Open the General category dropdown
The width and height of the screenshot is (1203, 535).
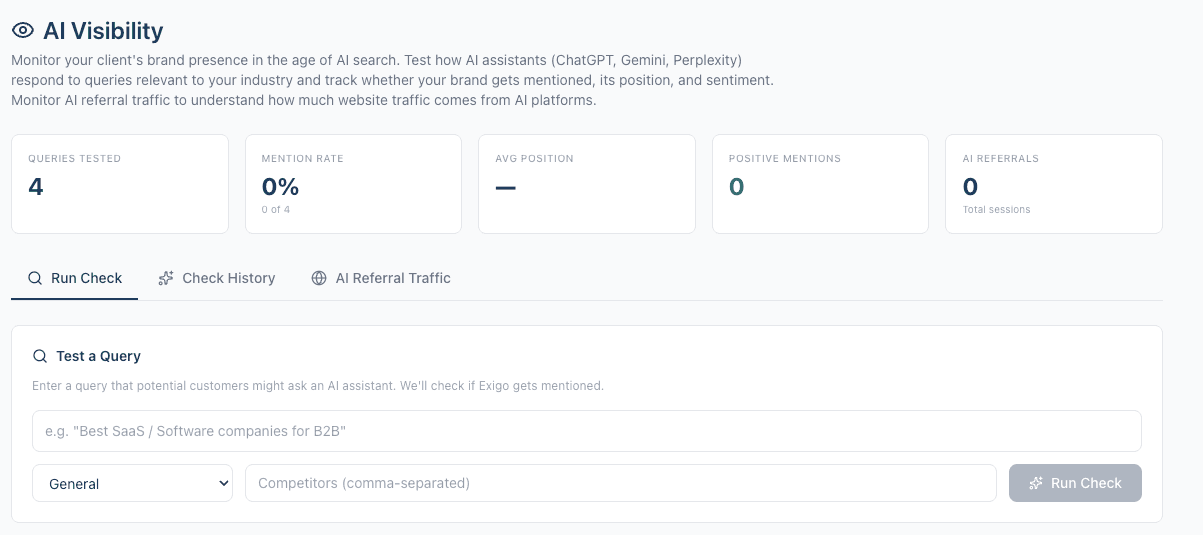click(x=132, y=483)
